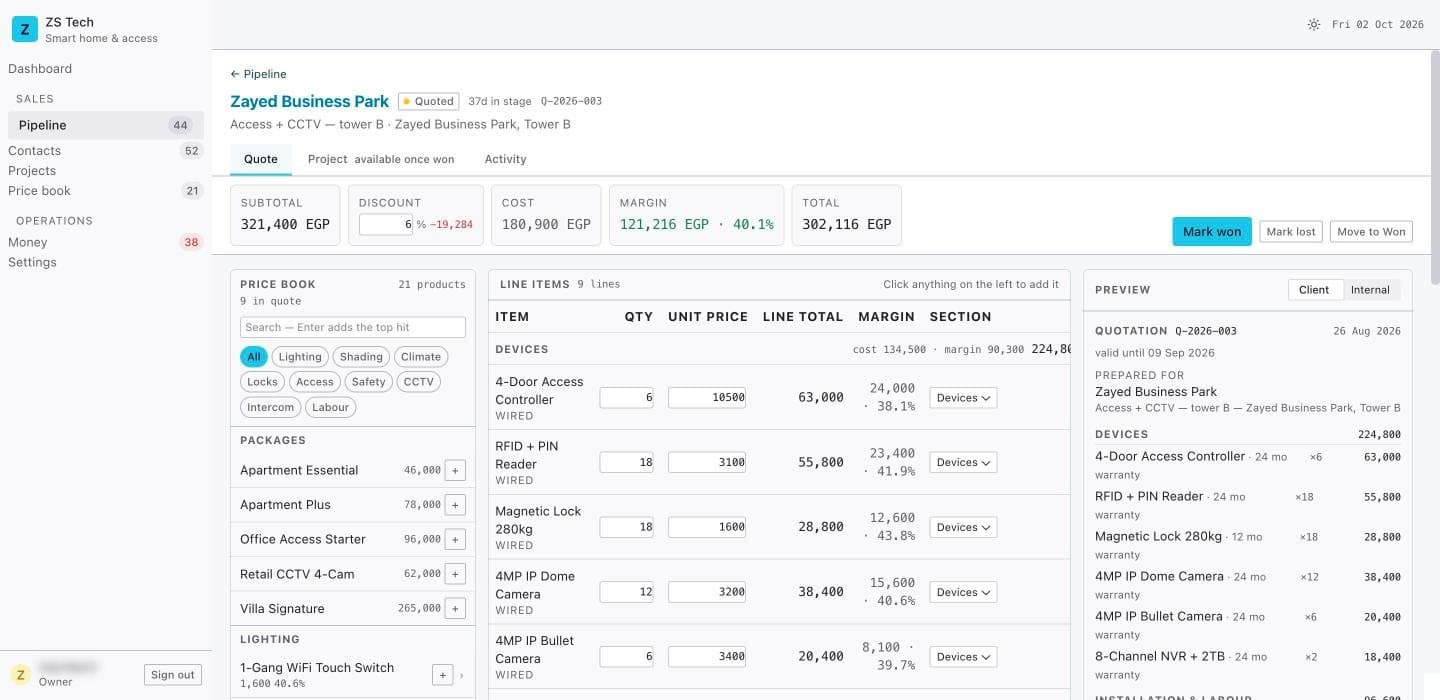This screenshot has width=1440, height=700.
Task: Edit unit price for RFID + PIN Reader
Action: [708, 462]
